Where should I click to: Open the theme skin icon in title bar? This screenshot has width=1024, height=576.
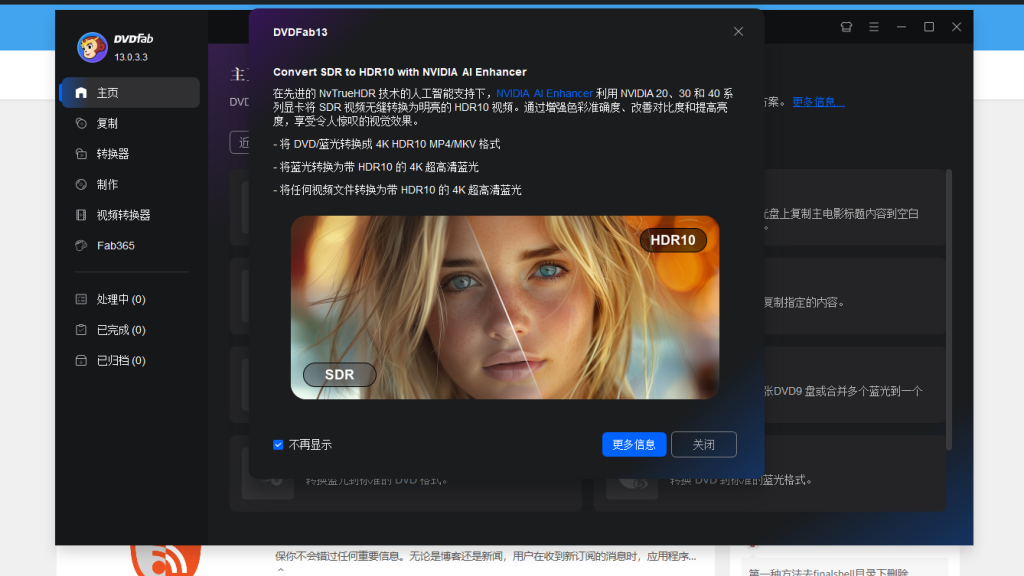(x=846, y=27)
